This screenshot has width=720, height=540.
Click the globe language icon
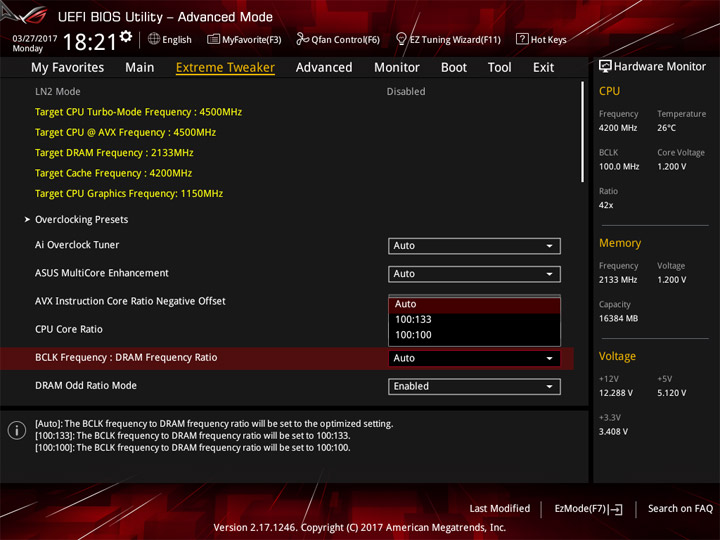(x=154, y=39)
